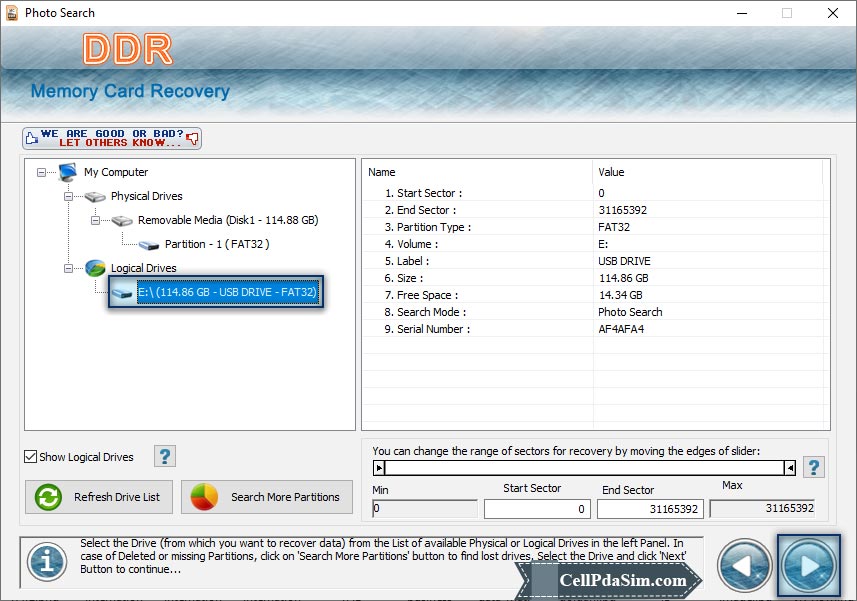Click the sector range slider track
Screen dimensions: 857x601
(x=584, y=468)
